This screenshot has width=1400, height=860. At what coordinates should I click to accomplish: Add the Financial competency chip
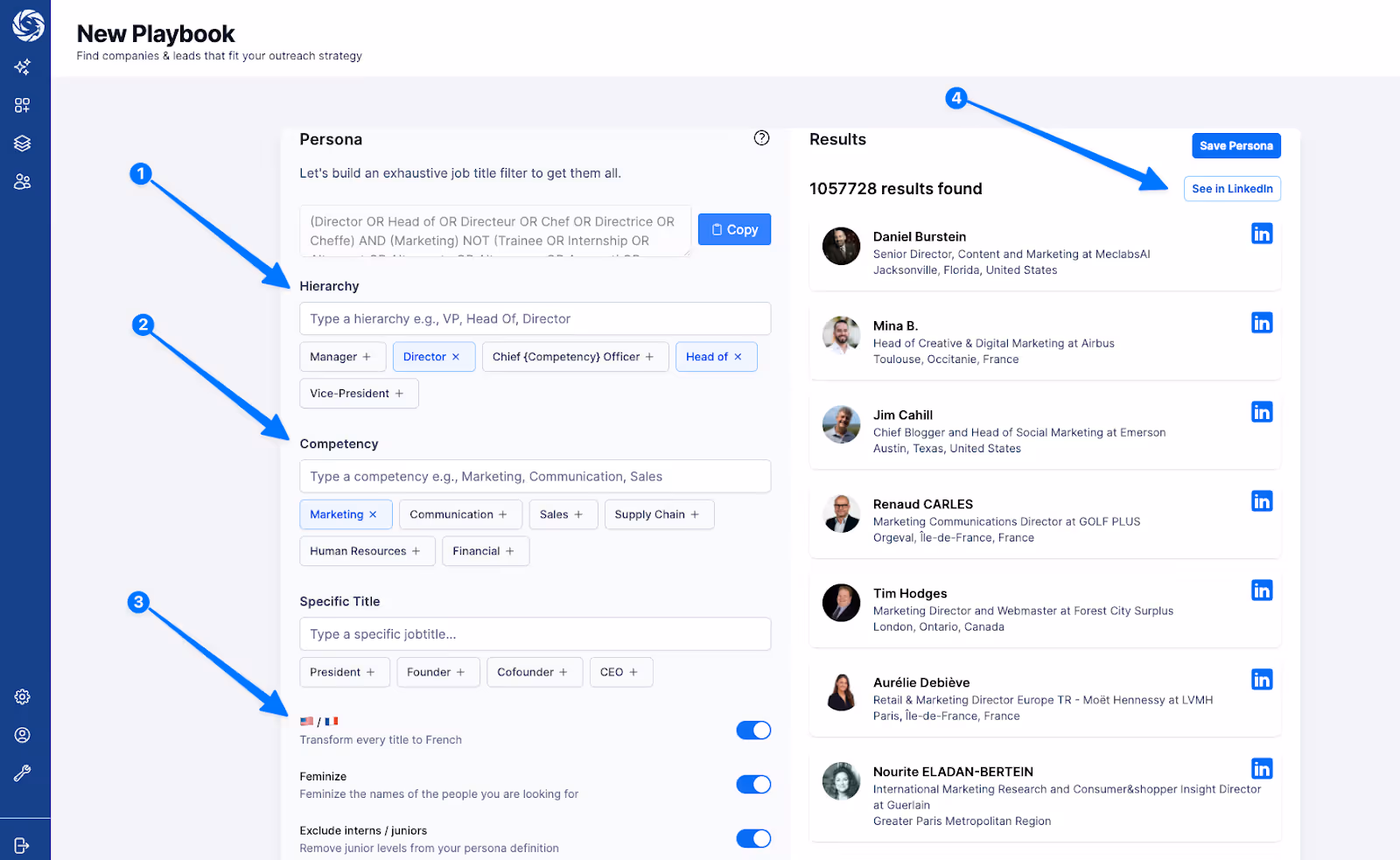tap(485, 551)
